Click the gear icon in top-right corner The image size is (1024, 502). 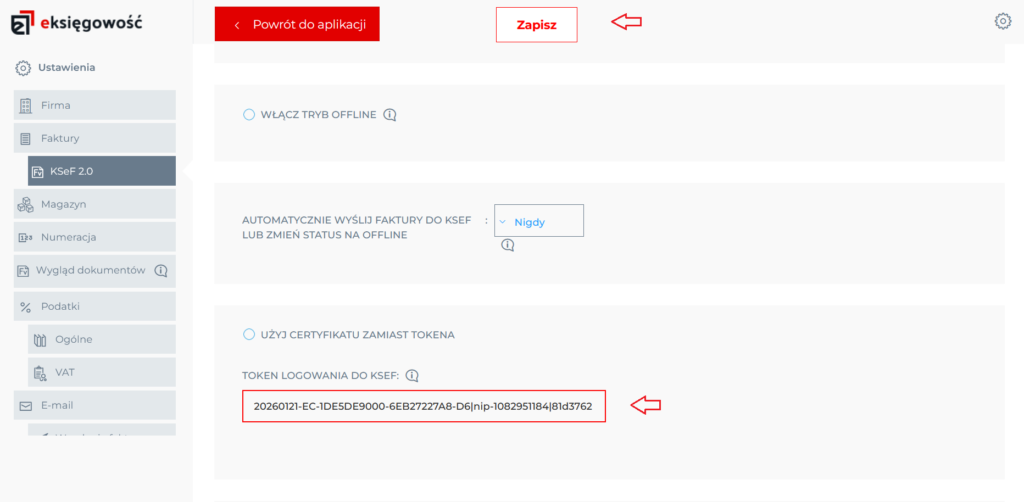pos(1003,21)
